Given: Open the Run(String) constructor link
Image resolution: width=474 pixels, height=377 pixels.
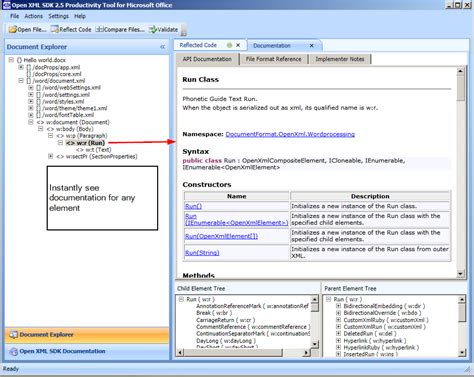Looking at the screenshot, I should (x=202, y=253).
